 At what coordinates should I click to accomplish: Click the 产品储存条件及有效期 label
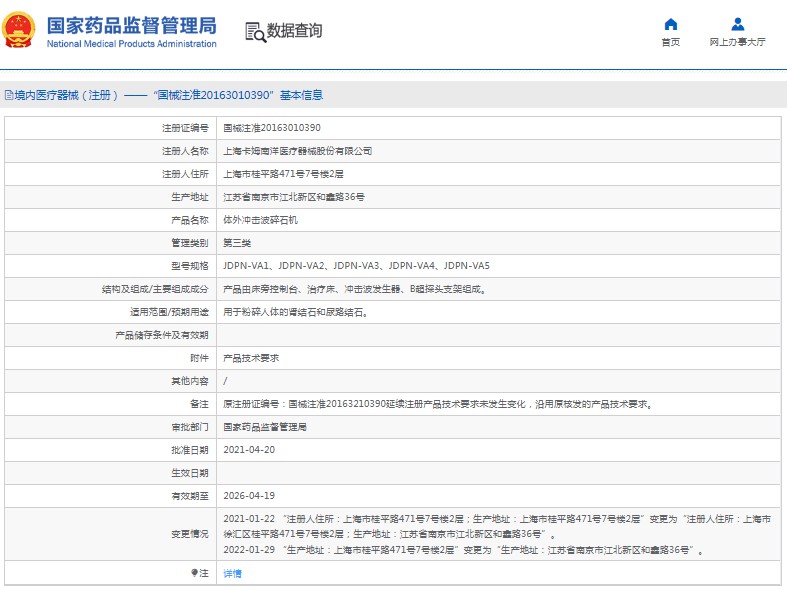pos(162,335)
